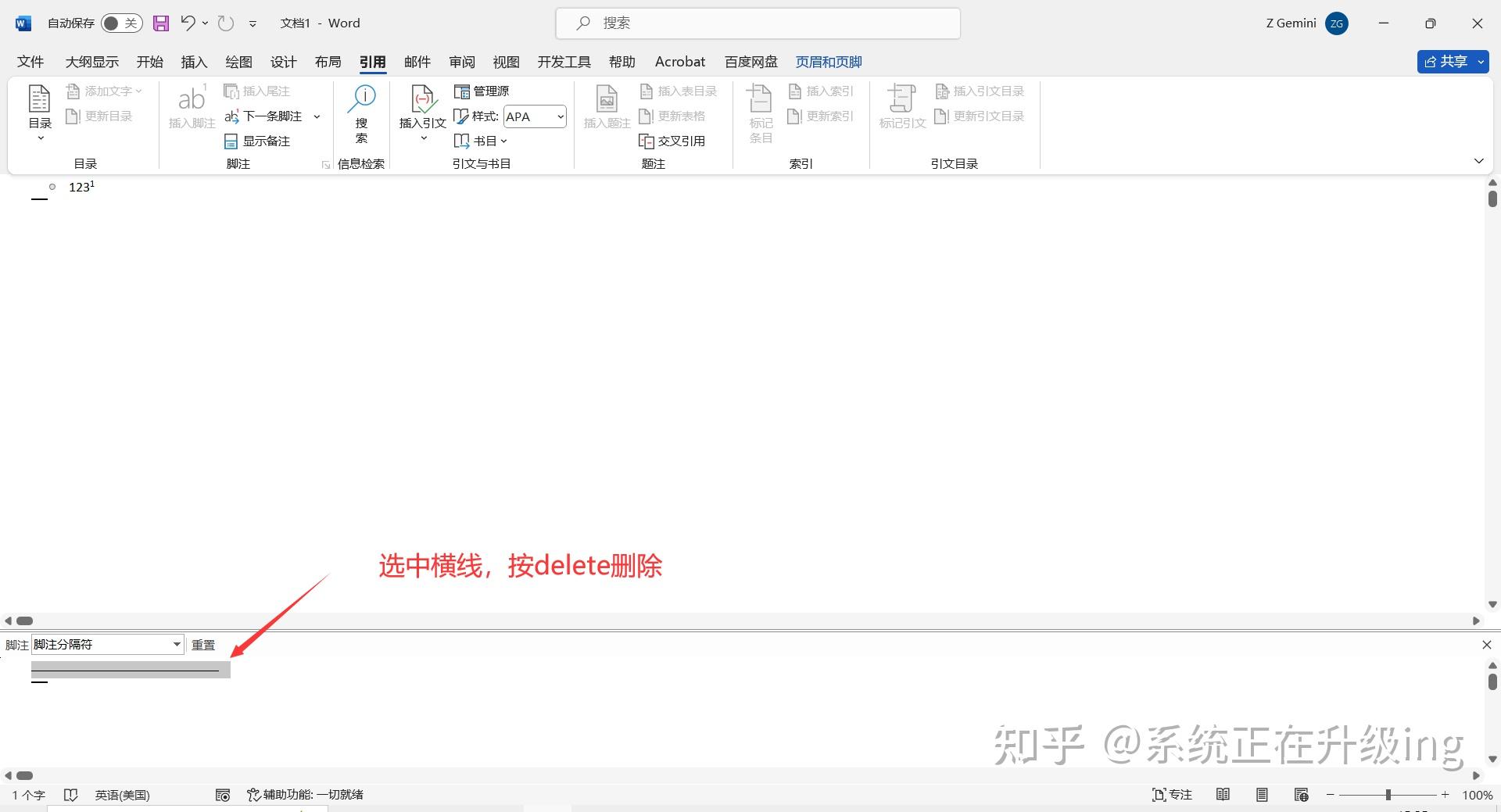This screenshot has width=1501, height=812.
Task: Click 更新表格 (Update Table)
Action: [672, 116]
